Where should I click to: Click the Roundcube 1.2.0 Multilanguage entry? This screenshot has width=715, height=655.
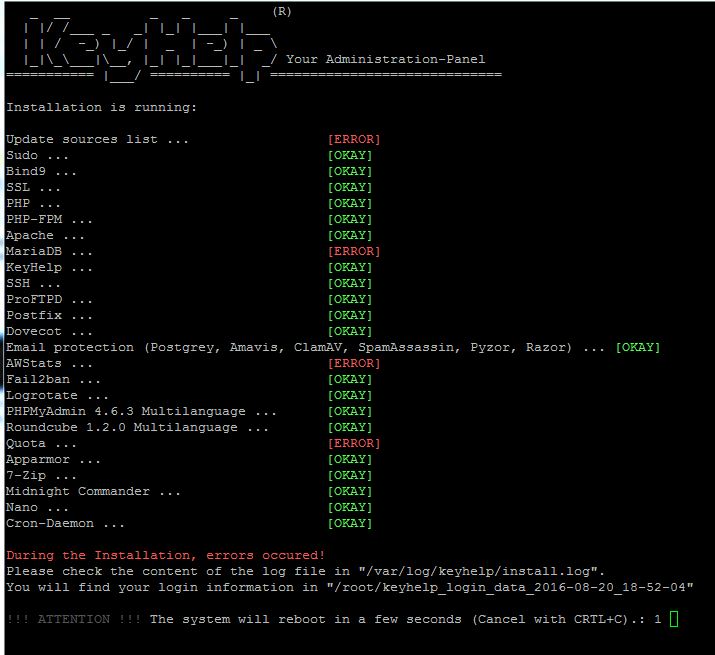[137, 427]
